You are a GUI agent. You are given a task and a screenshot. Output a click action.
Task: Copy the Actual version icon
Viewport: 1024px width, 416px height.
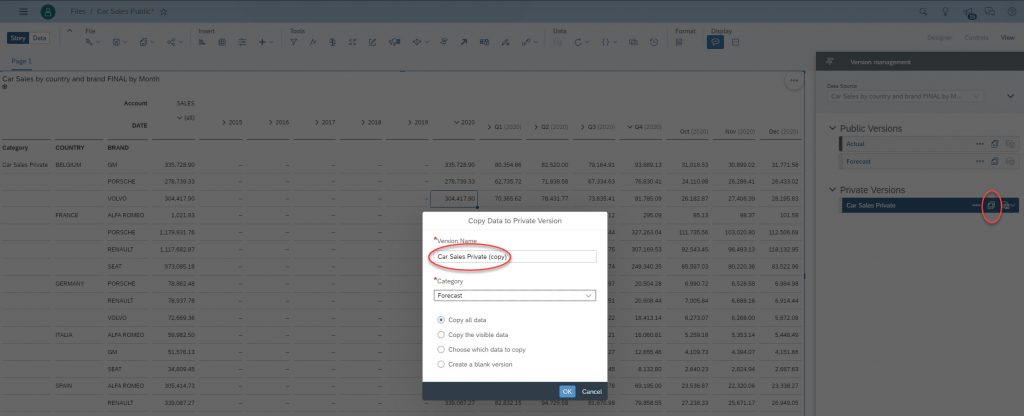pos(995,144)
